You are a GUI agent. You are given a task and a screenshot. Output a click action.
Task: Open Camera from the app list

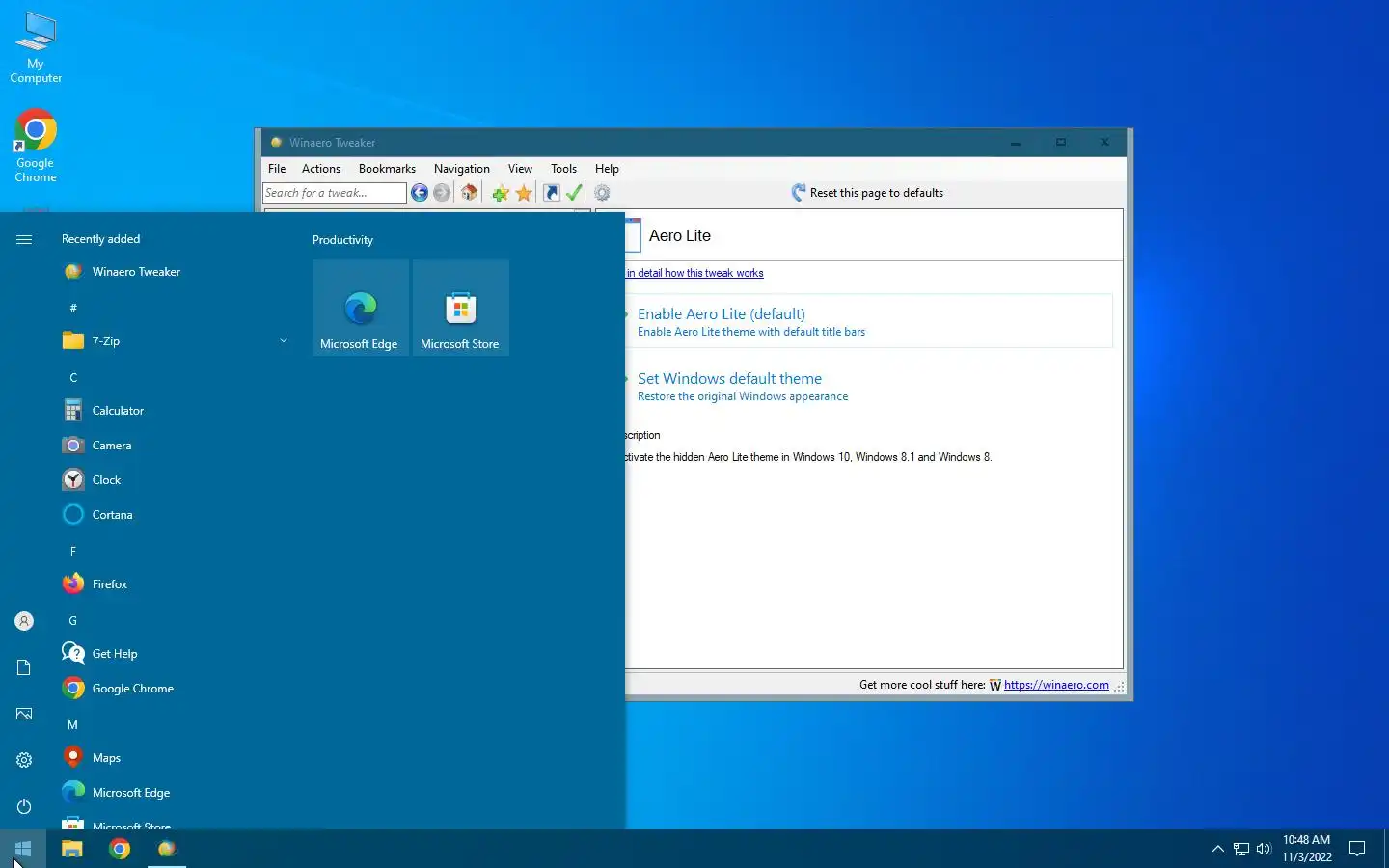point(174,446)
